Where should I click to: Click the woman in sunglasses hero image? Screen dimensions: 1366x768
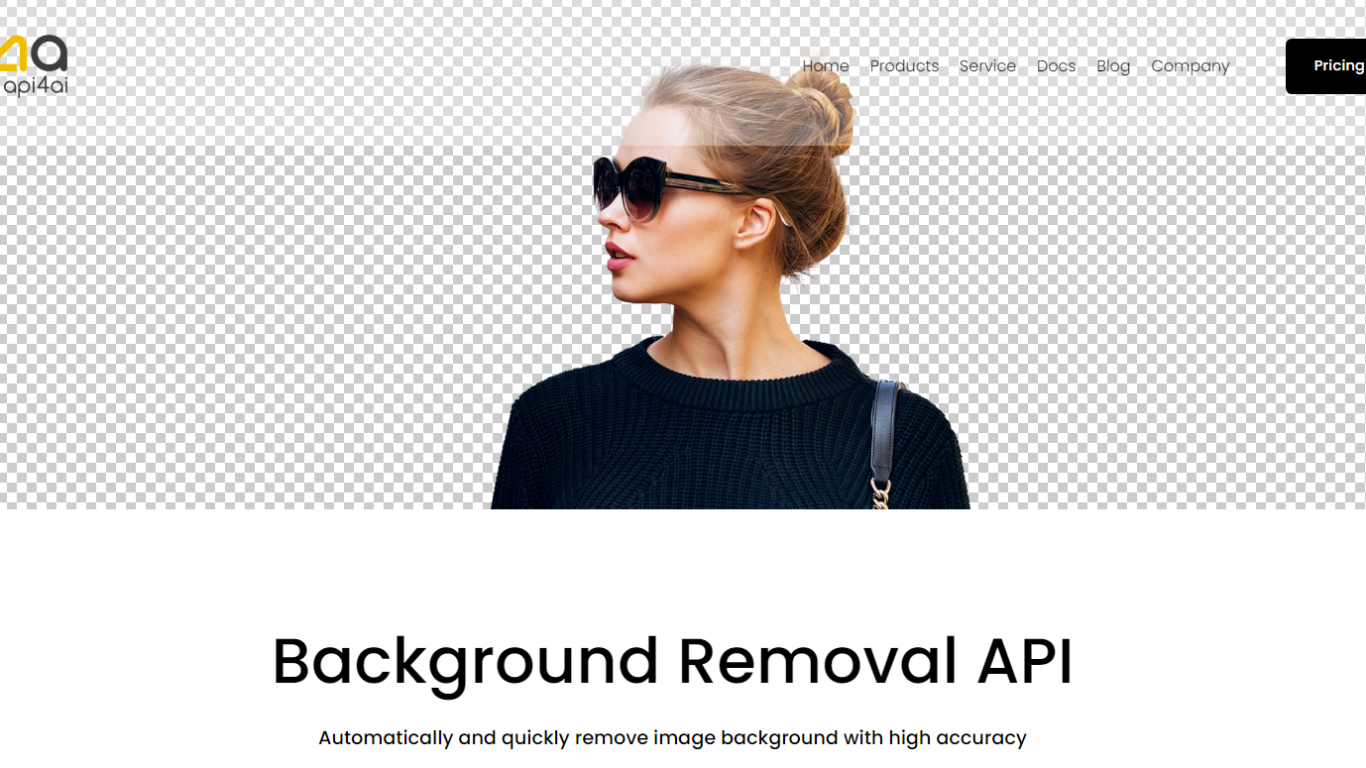700,300
